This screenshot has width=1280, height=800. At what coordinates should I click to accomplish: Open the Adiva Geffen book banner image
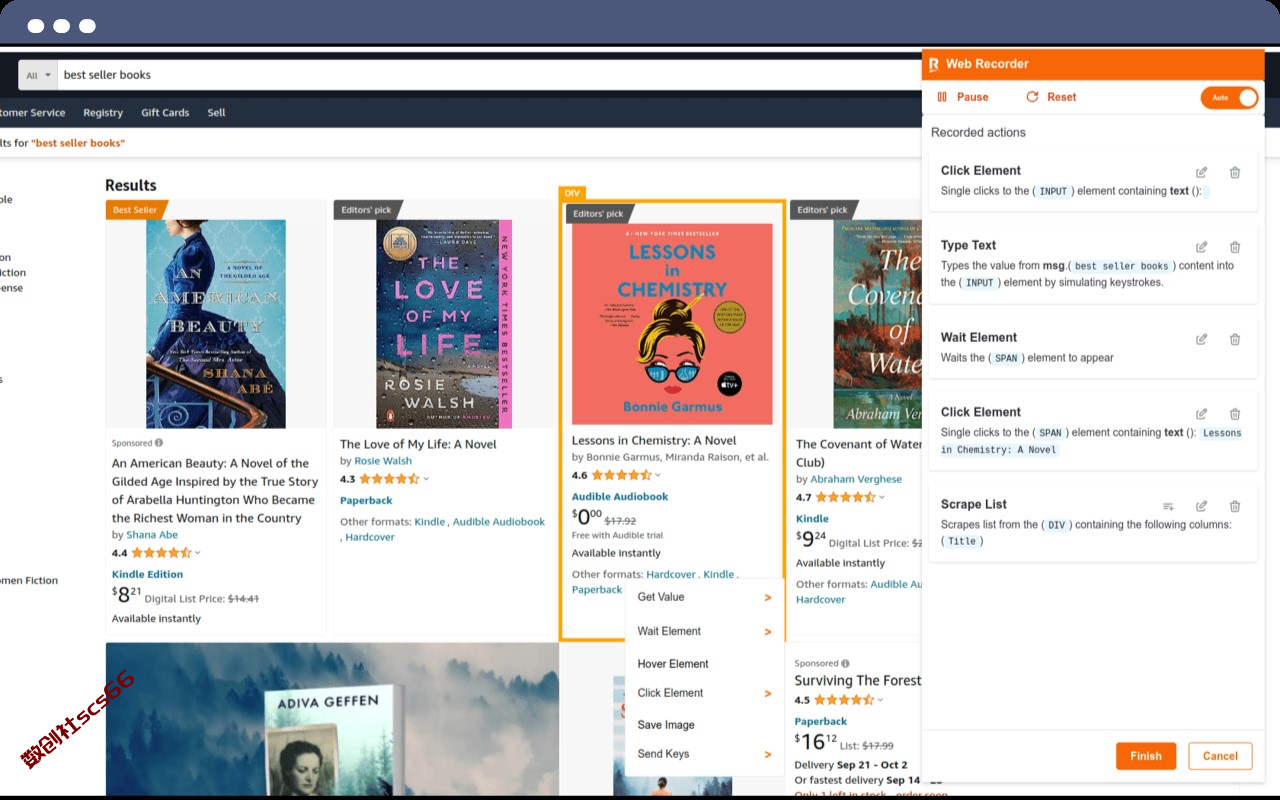(332, 720)
